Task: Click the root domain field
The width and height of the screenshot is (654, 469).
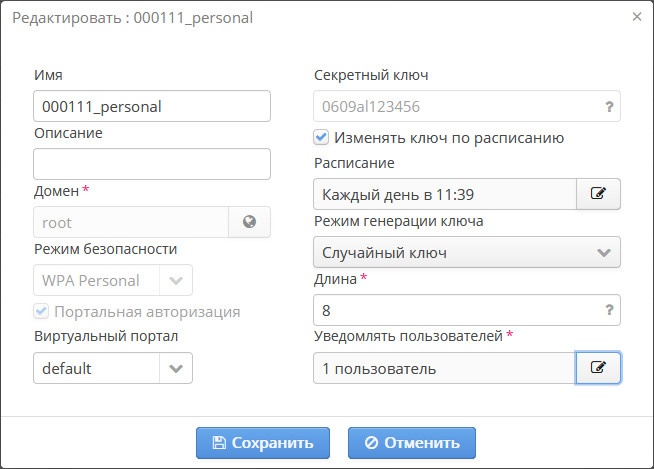Action: point(131,223)
